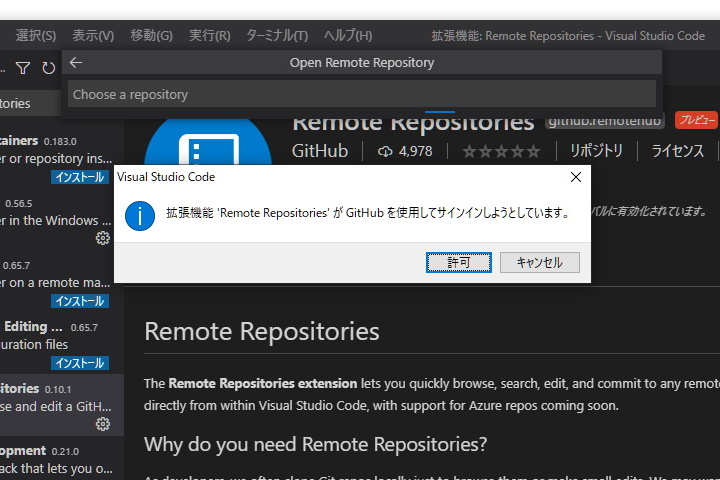Open the リポジトリ link

[x=596, y=151]
